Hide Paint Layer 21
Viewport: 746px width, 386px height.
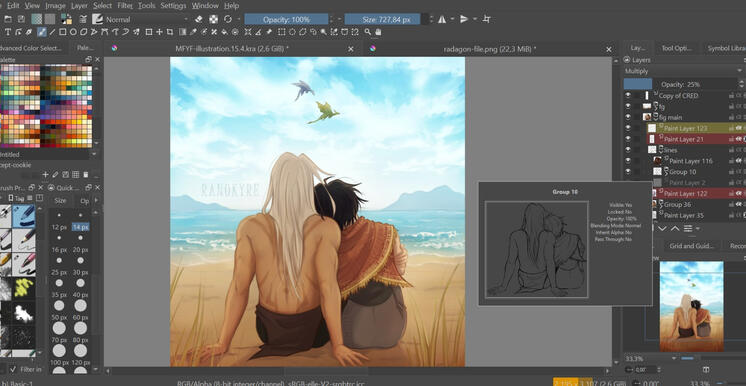point(628,139)
